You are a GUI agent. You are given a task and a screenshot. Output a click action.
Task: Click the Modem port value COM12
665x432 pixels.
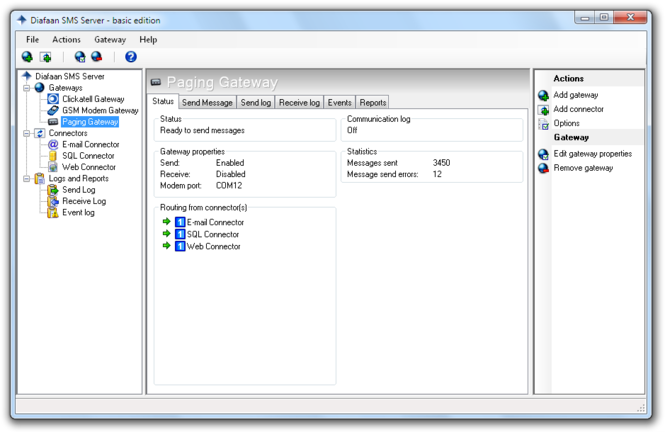pos(229,186)
